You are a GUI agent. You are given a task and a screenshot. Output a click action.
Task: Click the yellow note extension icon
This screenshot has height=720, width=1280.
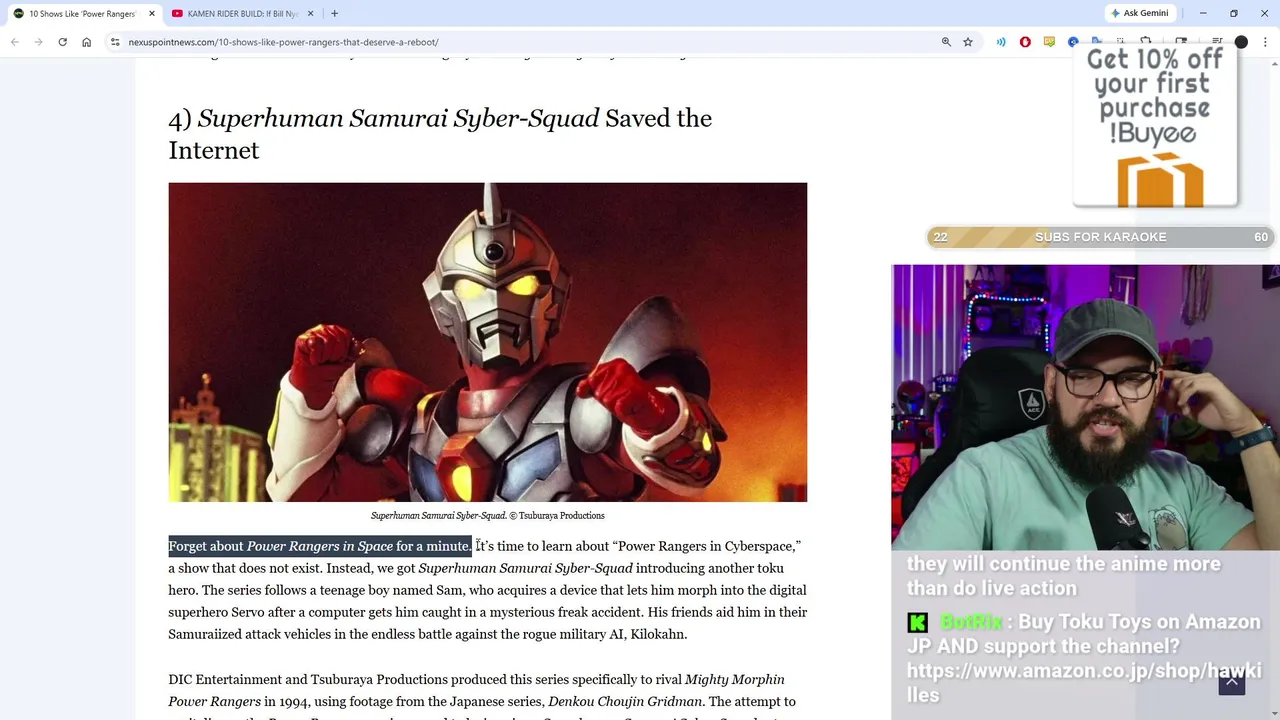[x=1049, y=42]
